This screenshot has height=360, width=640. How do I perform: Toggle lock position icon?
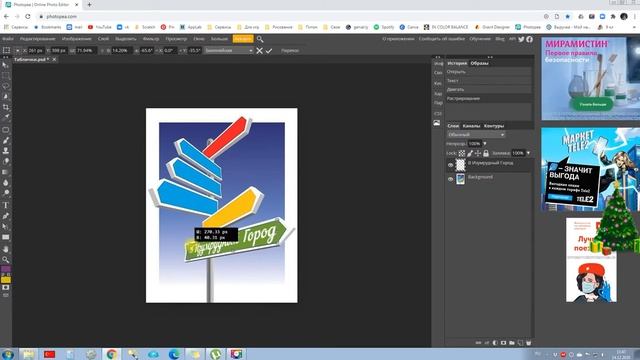pyautogui.click(x=478, y=153)
